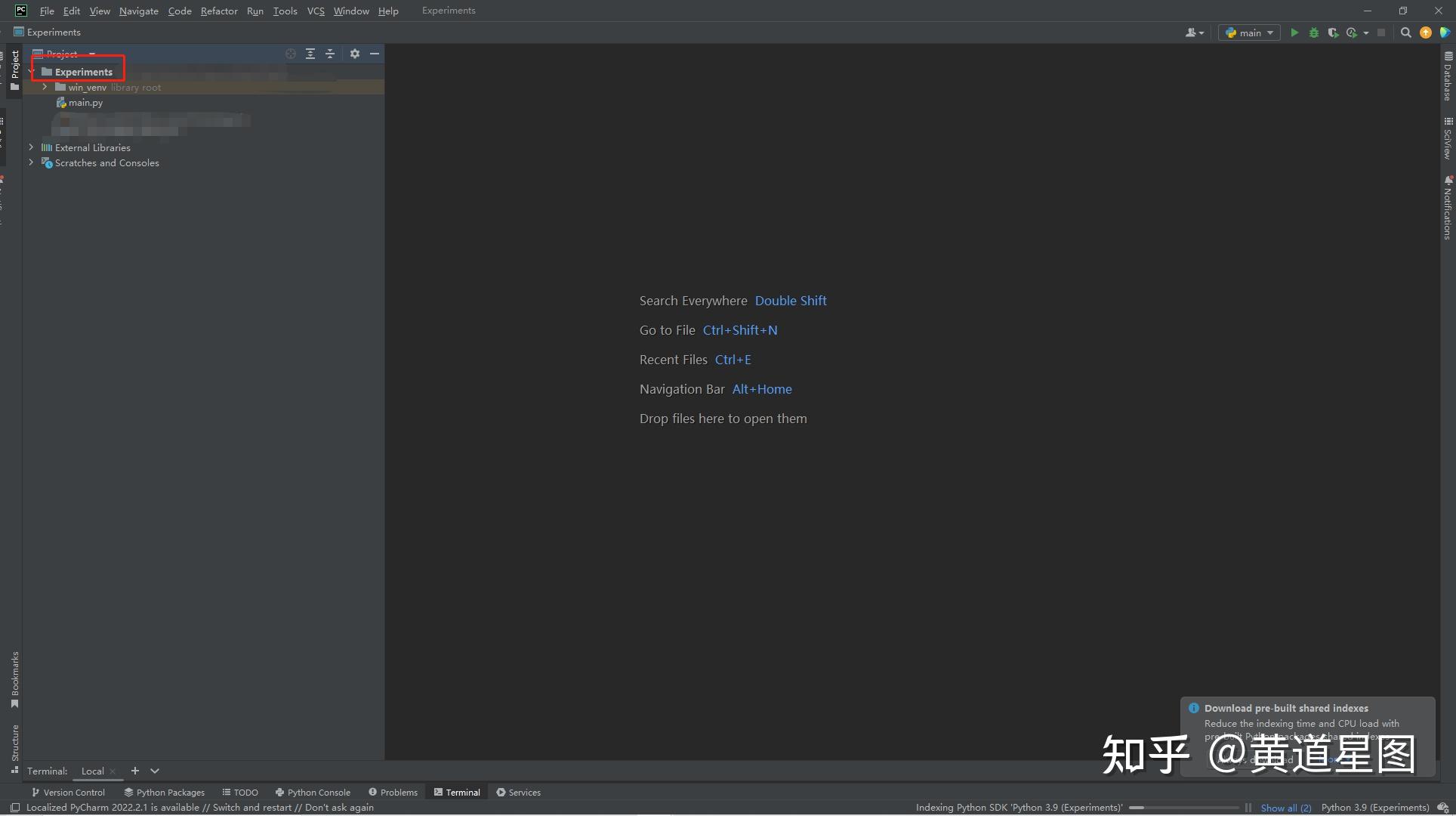Add a new terminal tab with the plus button
The height and width of the screenshot is (816, 1456).
(135, 771)
